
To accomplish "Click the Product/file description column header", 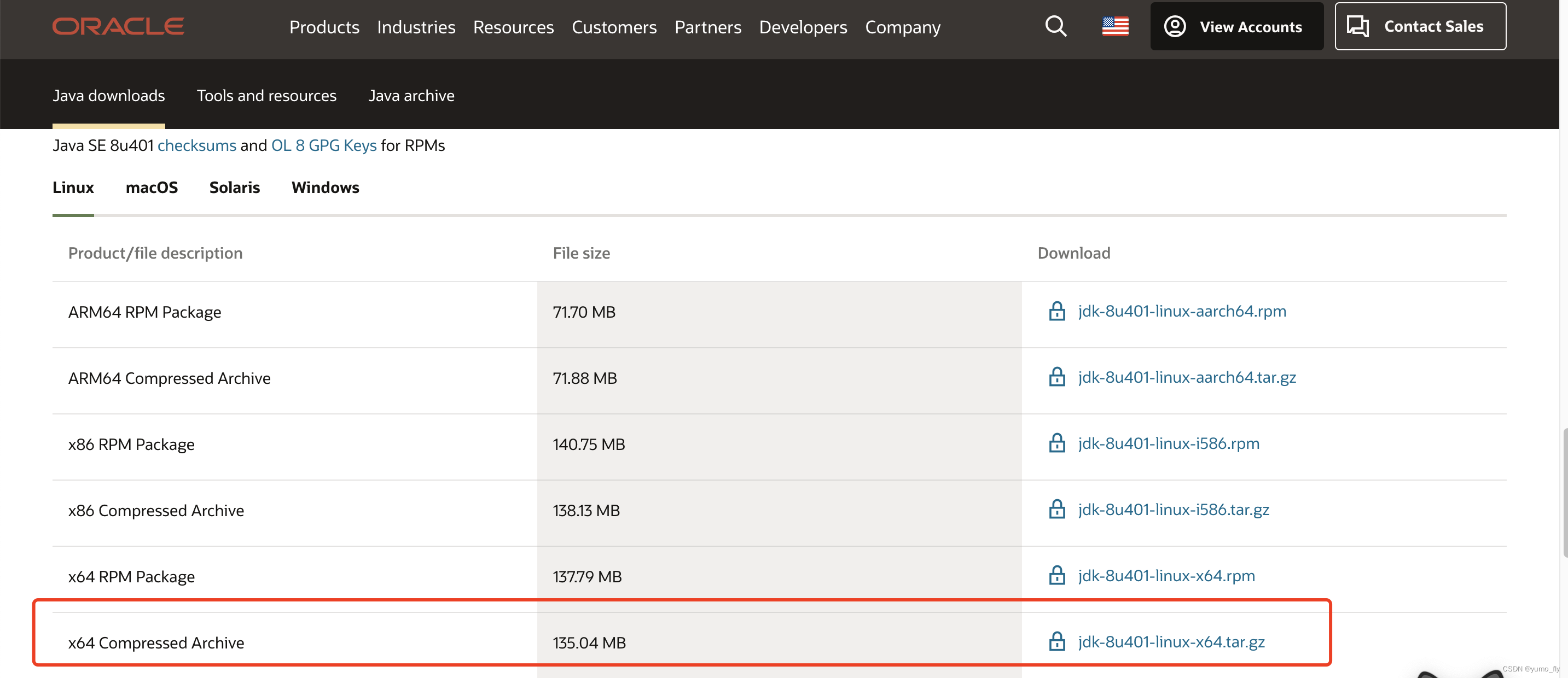I will (155, 253).
